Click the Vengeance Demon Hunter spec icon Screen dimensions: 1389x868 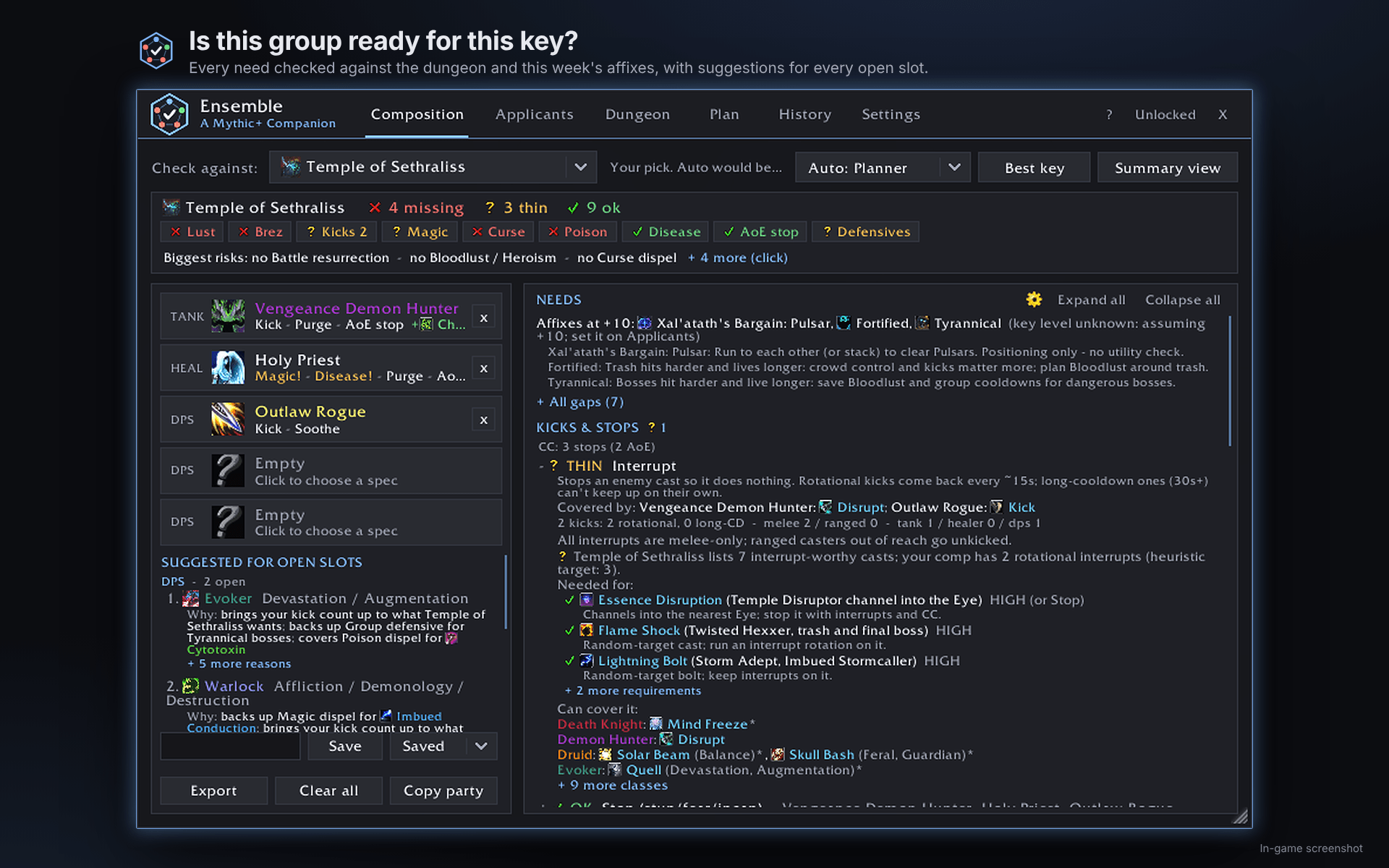(228, 316)
